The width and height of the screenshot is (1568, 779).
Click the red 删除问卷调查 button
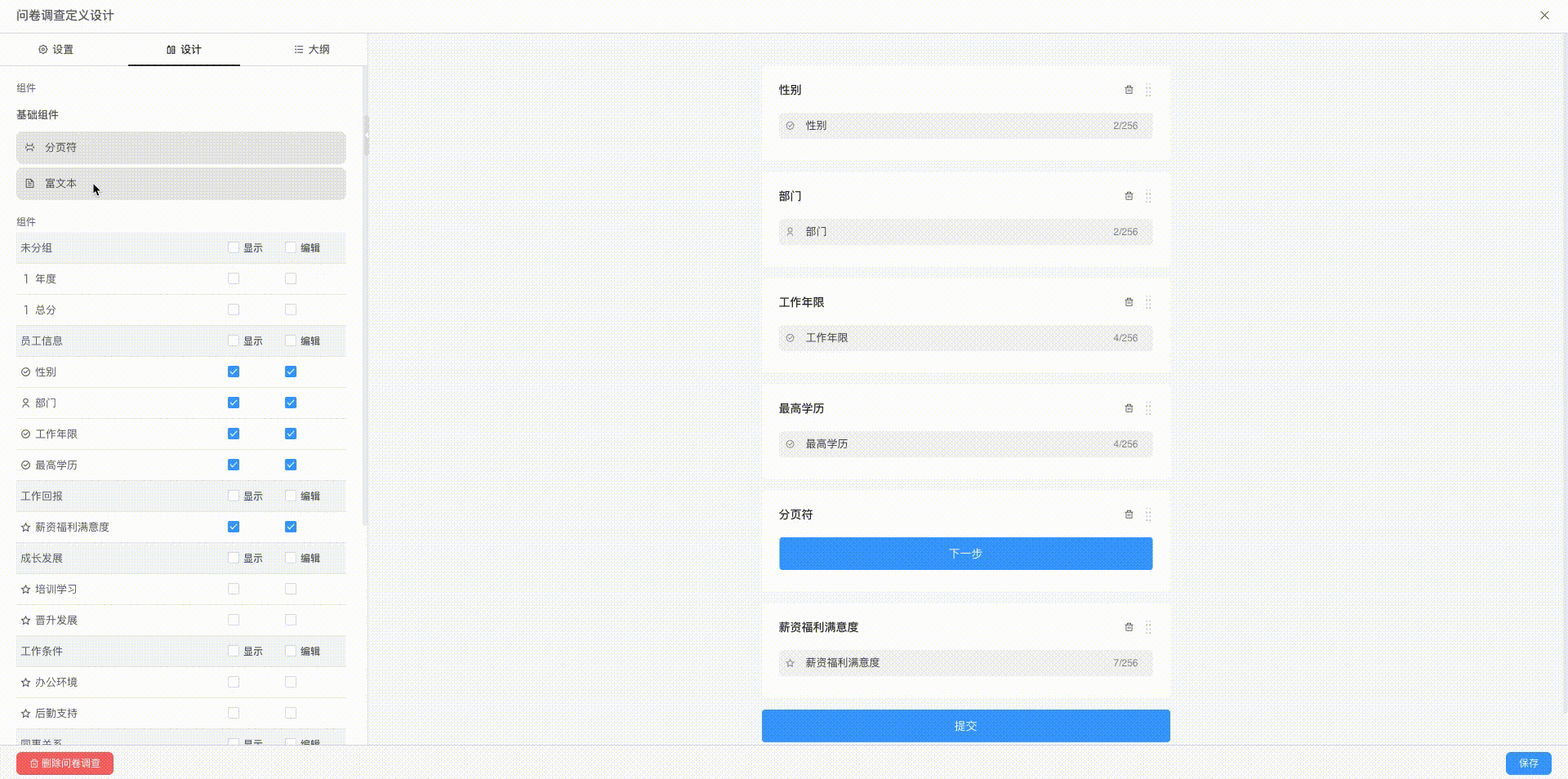coord(65,763)
